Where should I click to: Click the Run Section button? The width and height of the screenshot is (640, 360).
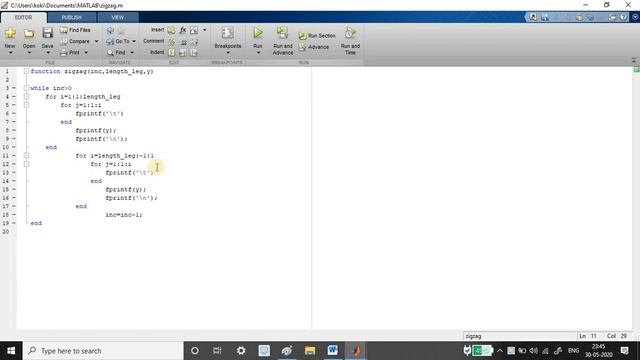[317, 36]
